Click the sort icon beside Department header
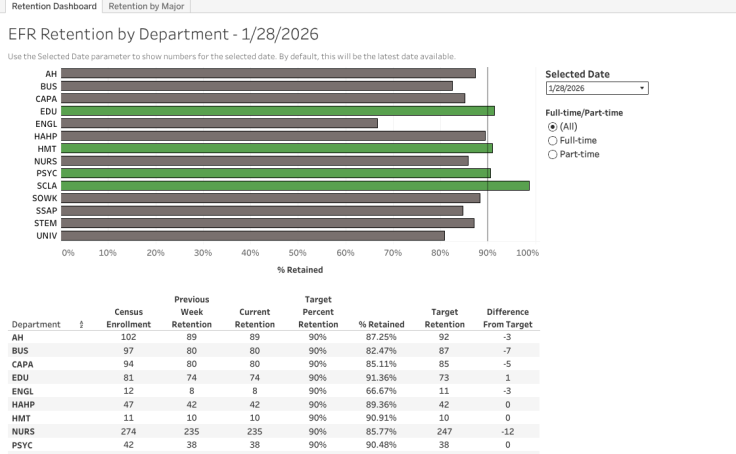 pos(81,325)
